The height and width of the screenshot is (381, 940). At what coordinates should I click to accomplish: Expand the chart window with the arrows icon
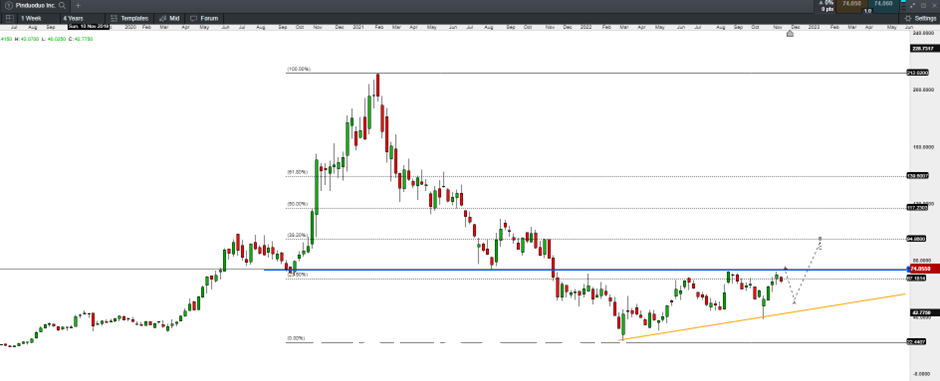click(x=912, y=5)
